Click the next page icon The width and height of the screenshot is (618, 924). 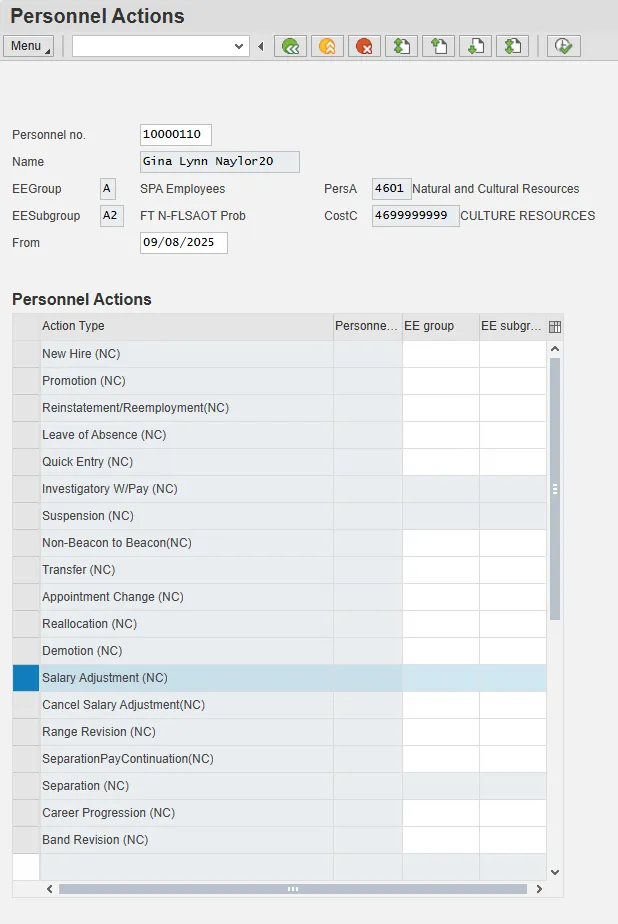[x=476, y=46]
